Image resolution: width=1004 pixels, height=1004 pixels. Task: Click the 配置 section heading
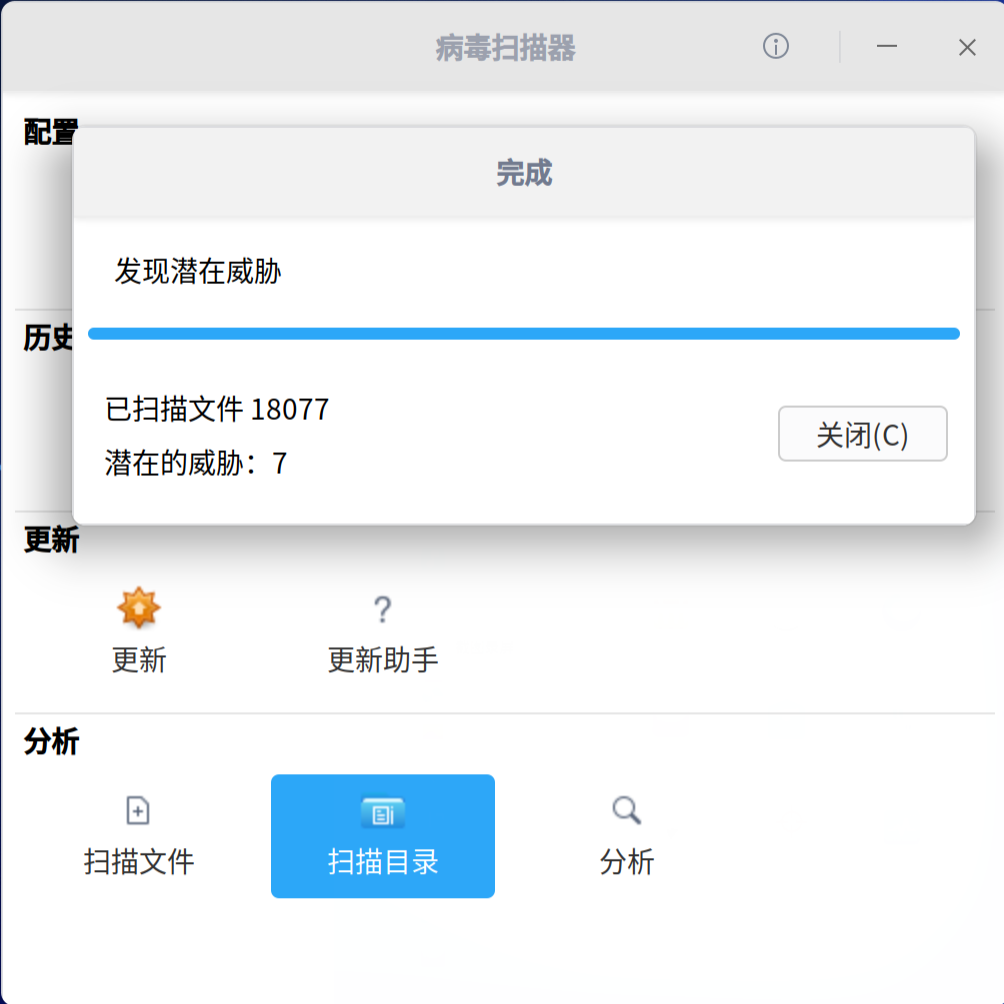click(51, 132)
